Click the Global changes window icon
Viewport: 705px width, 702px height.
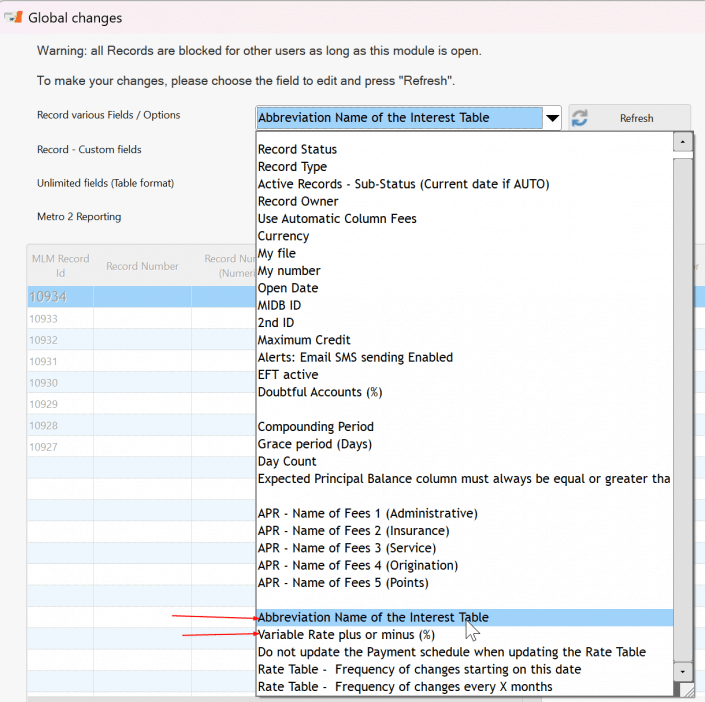13,17
